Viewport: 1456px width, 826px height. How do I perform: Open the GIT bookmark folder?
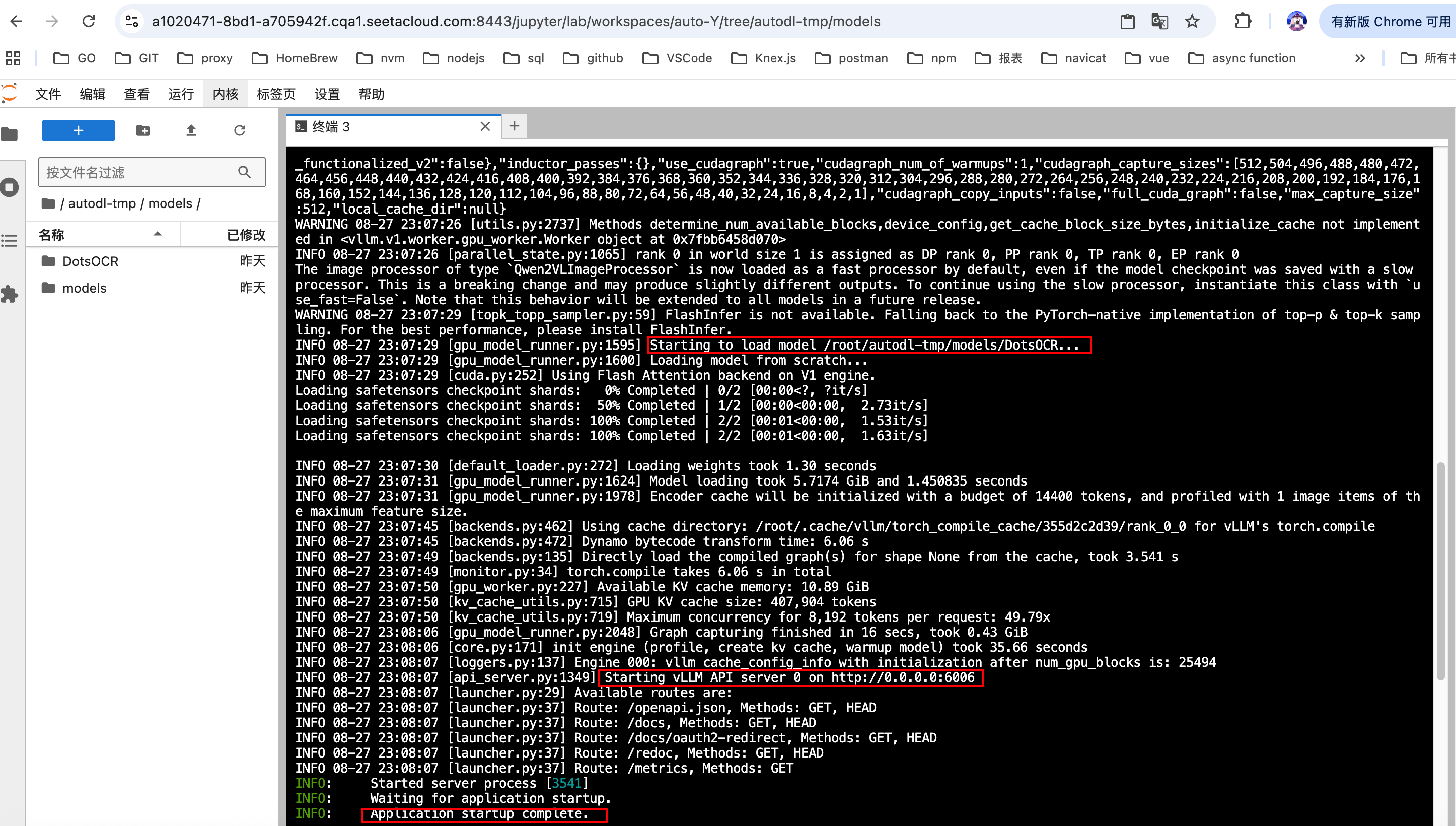coord(136,58)
